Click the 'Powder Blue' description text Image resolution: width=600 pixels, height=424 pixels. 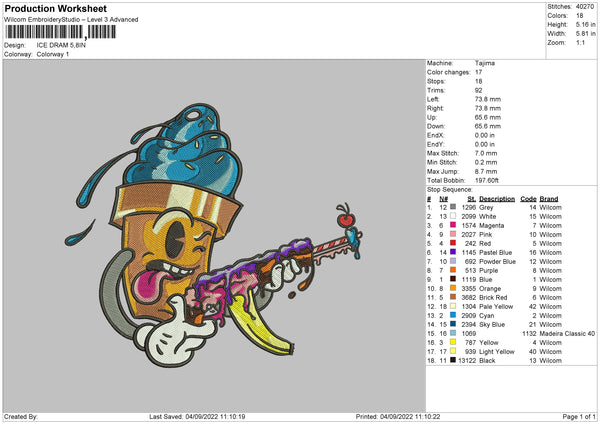(x=497, y=261)
